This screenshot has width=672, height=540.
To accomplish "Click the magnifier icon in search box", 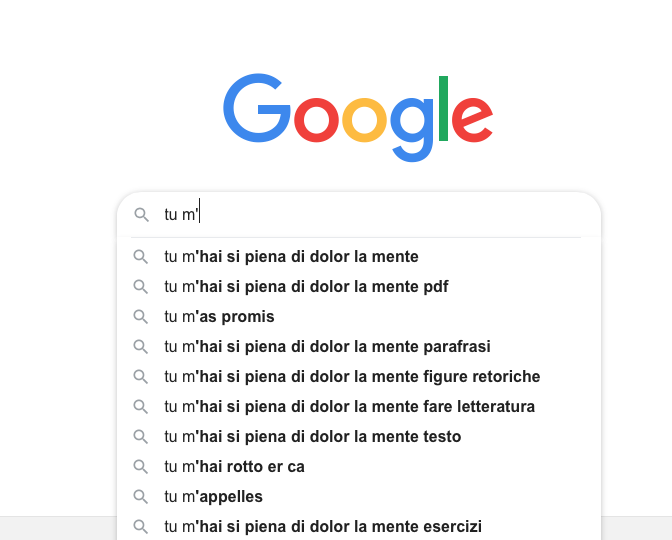I will click(141, 214).
